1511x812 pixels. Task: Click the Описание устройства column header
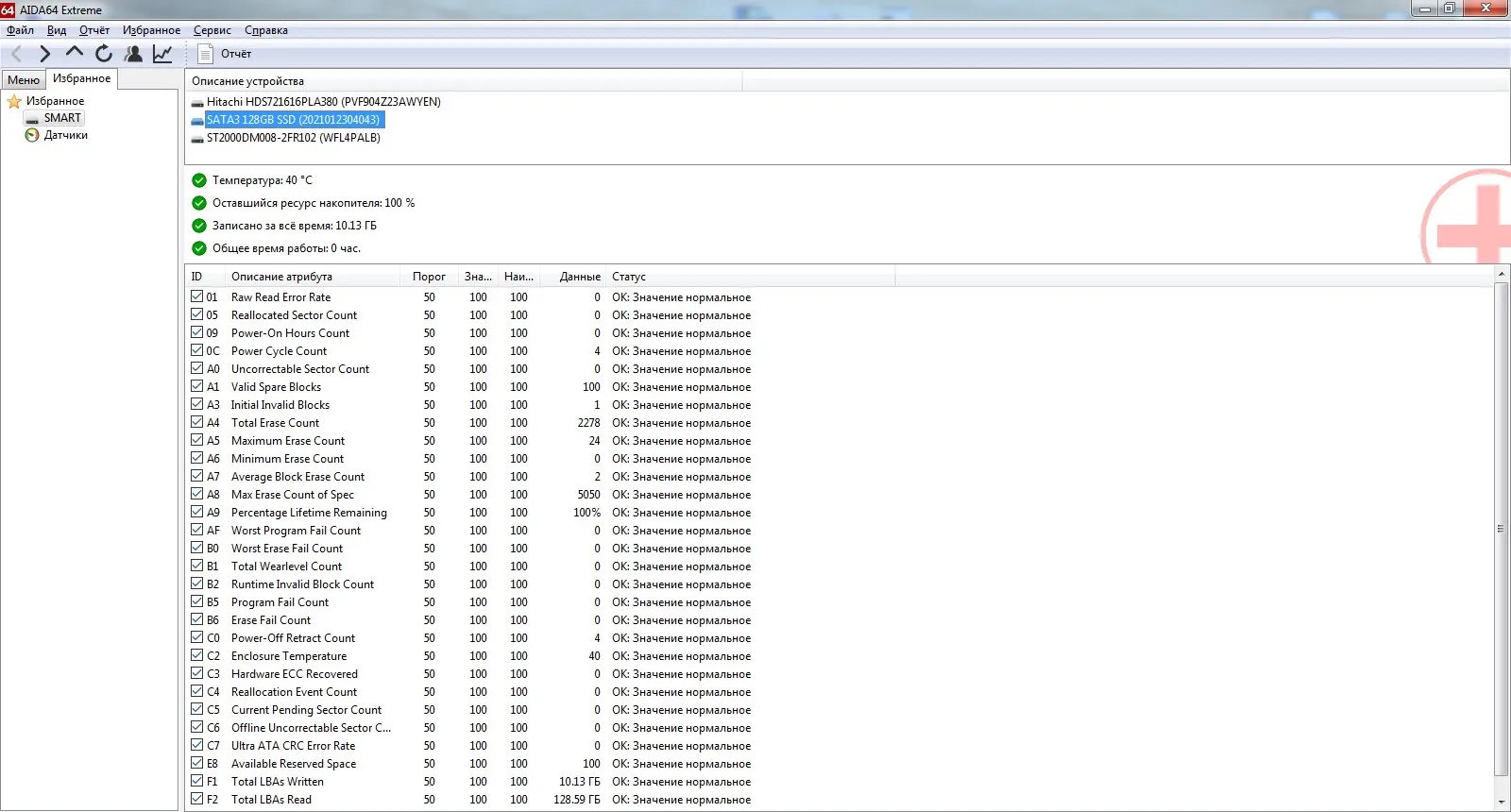point(464,81)
